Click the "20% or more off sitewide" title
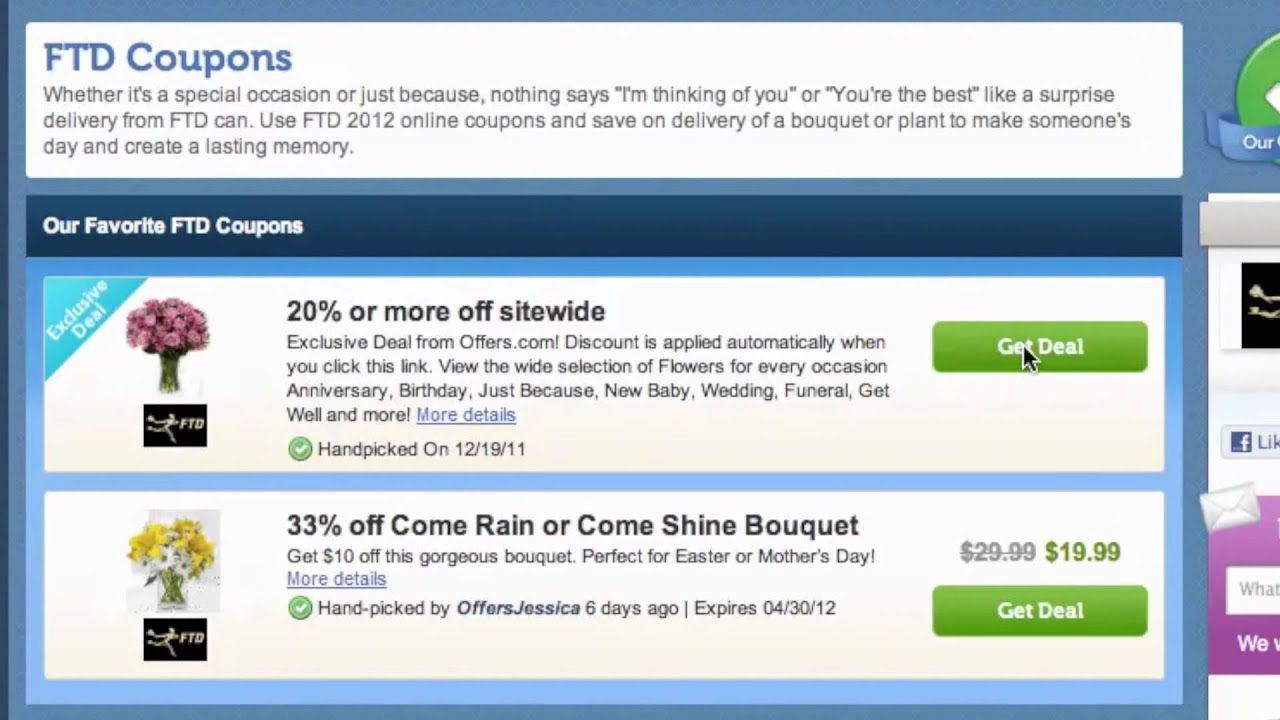The height and width of the screenshot is (720, 1280). [x=446, y=311]
